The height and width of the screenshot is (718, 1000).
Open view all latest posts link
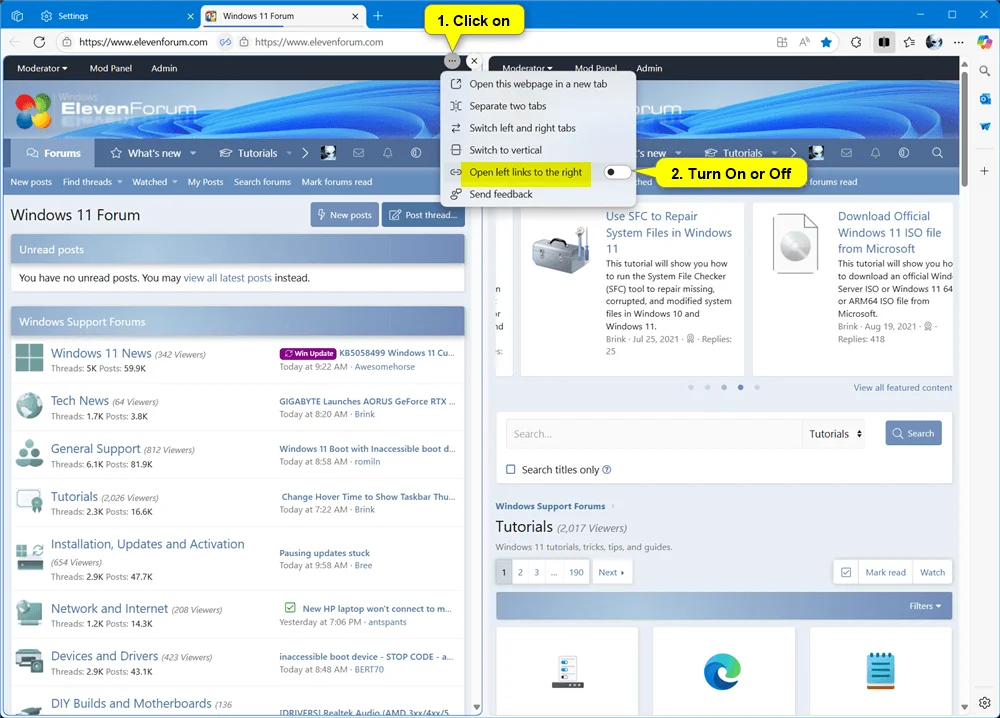pyautogui.click(x=228, y=278)
